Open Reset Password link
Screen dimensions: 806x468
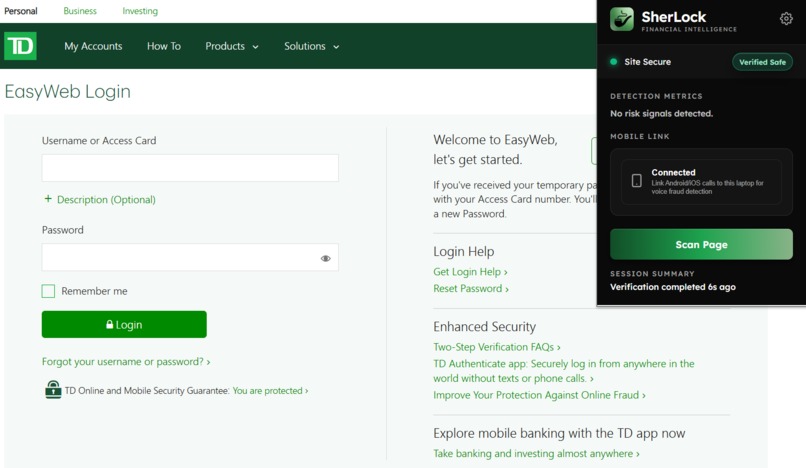[x=471, y=289]
